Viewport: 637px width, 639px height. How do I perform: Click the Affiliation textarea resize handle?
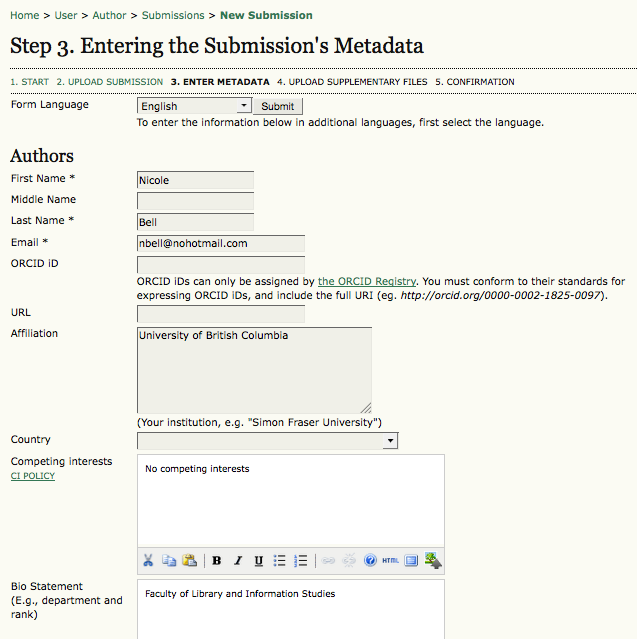(366, 408)
